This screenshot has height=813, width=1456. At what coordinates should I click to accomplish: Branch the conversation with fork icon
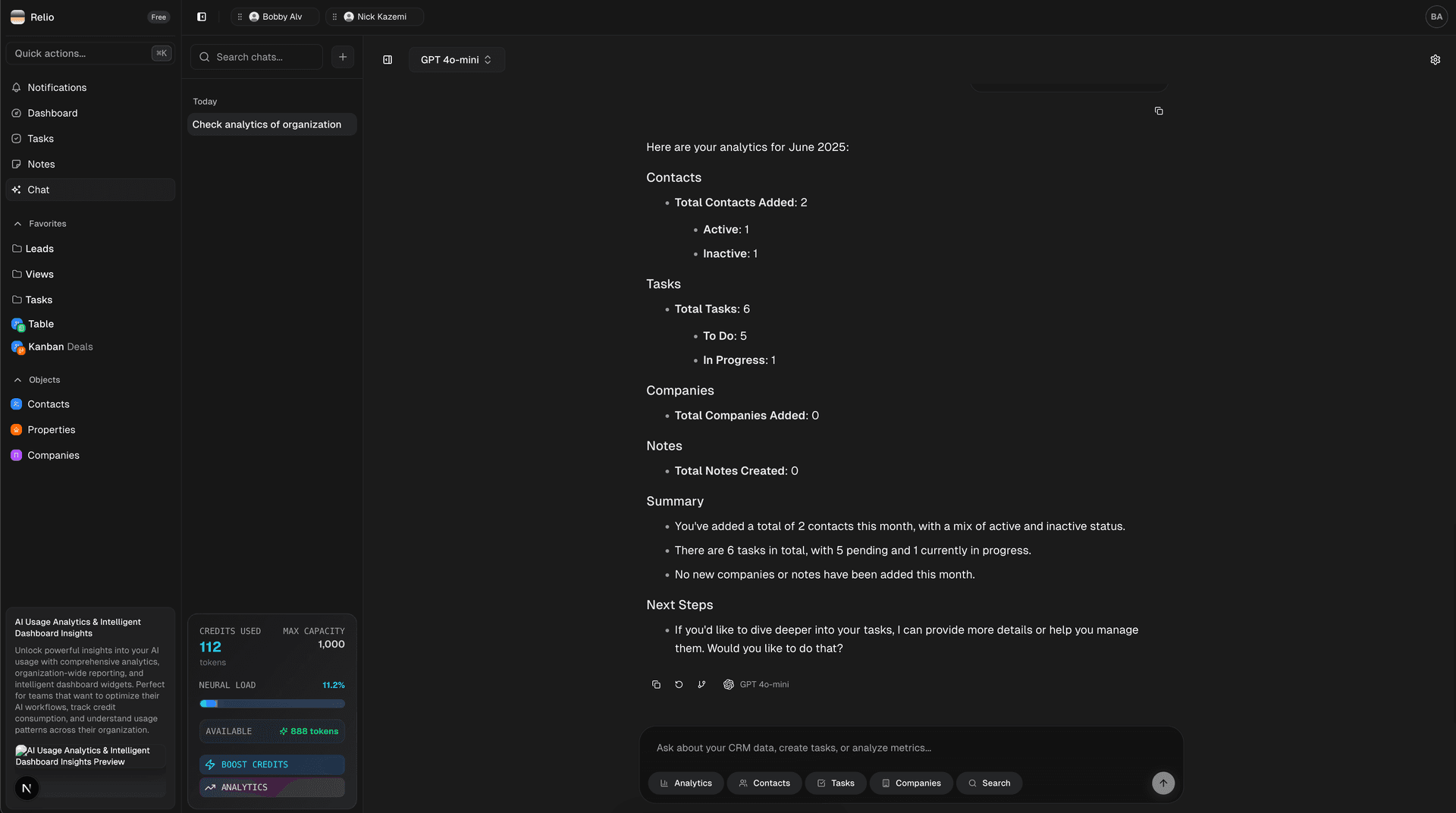pyautogui.click(x=701, y=684)
